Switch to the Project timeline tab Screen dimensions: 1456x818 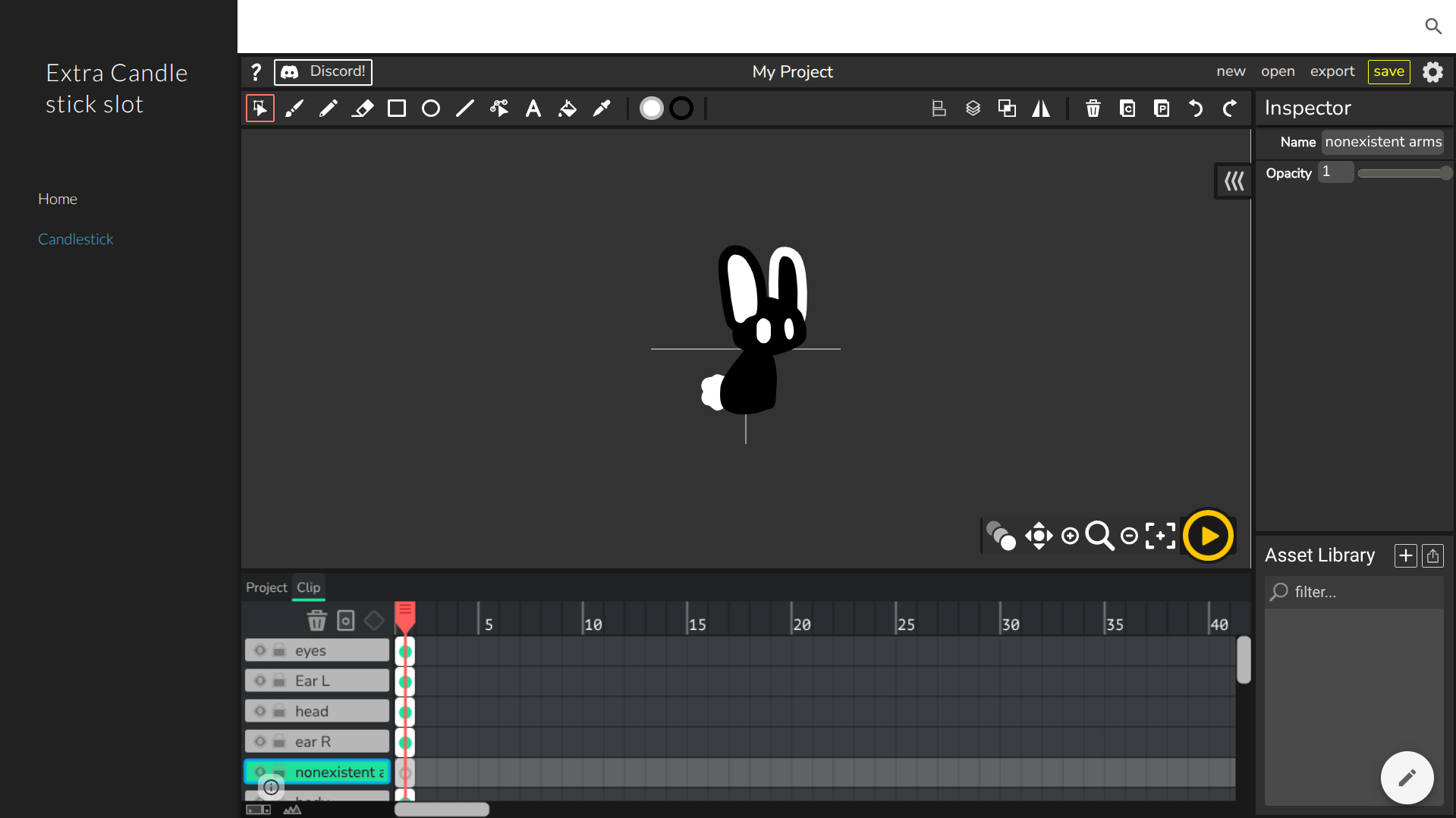[x=266, y=587]
